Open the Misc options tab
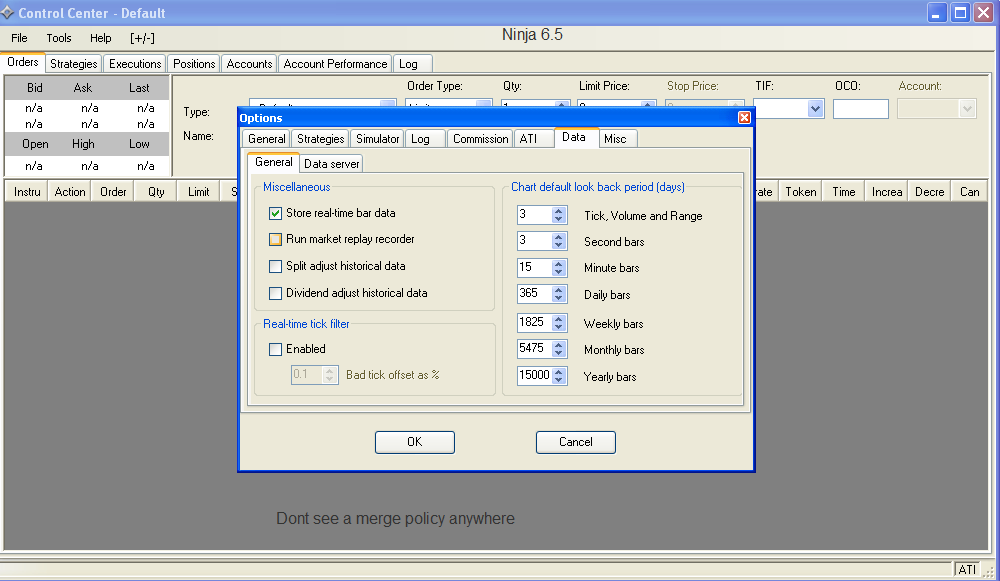Screen dimensions: 1000x581 pos(618,138)
